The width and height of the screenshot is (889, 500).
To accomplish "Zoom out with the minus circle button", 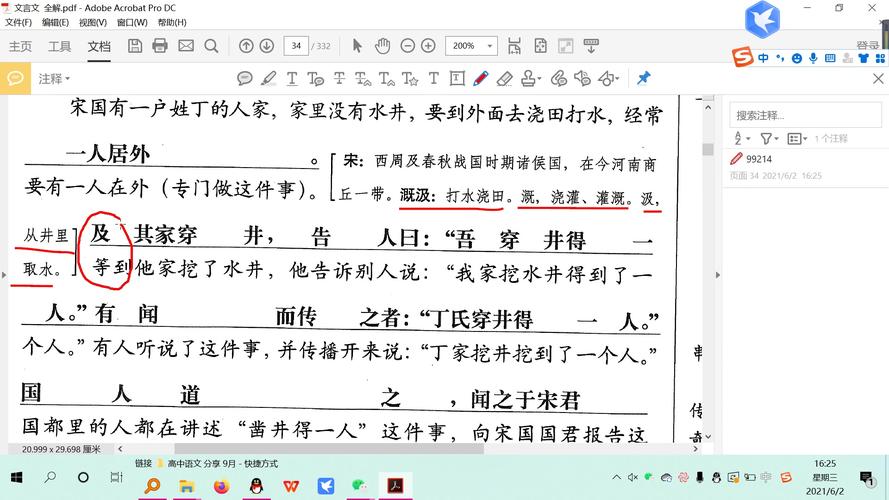I will tap(408, 46).
